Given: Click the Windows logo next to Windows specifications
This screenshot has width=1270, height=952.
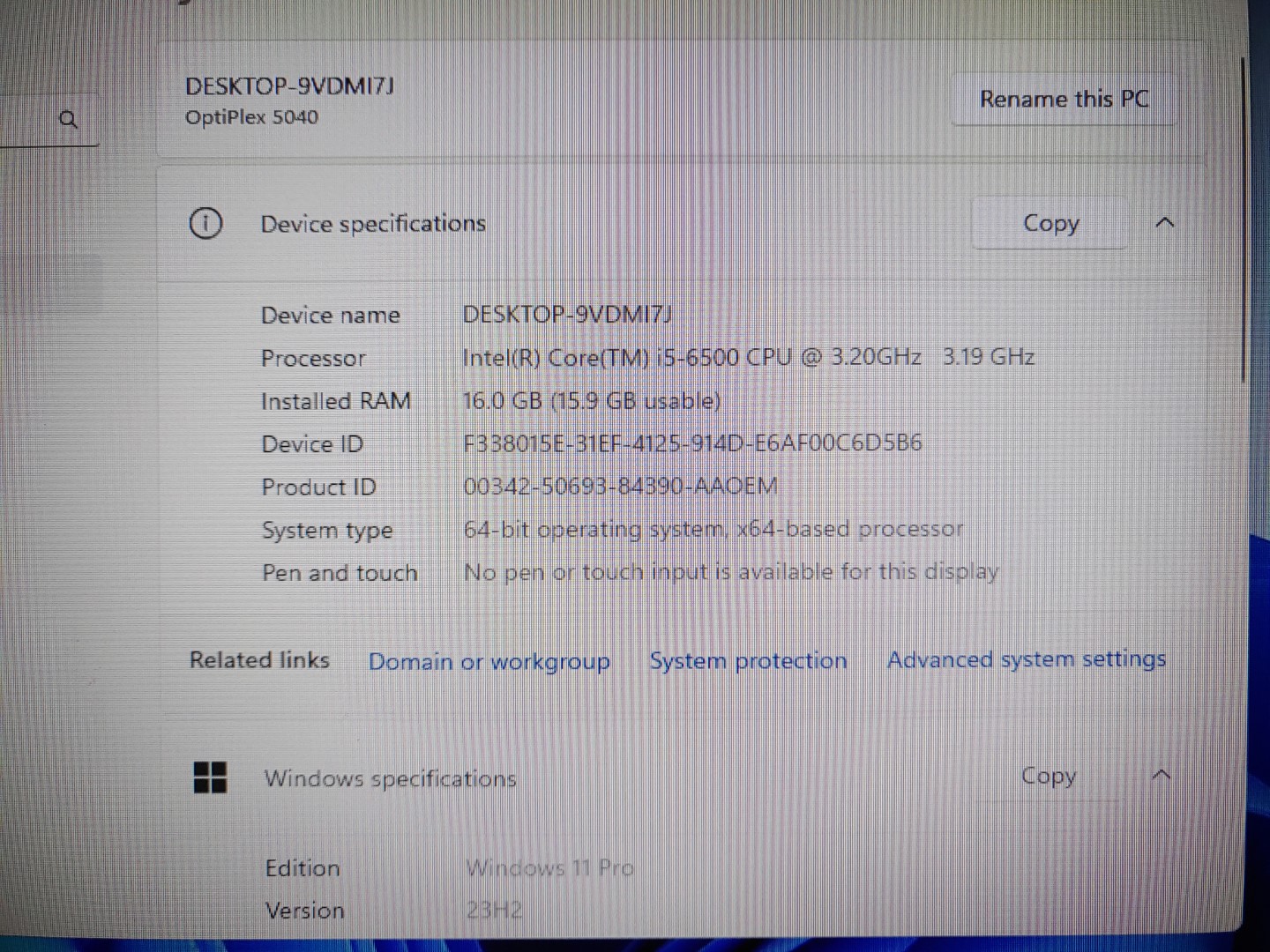Looking at the screenshot, I should (210, 778).
